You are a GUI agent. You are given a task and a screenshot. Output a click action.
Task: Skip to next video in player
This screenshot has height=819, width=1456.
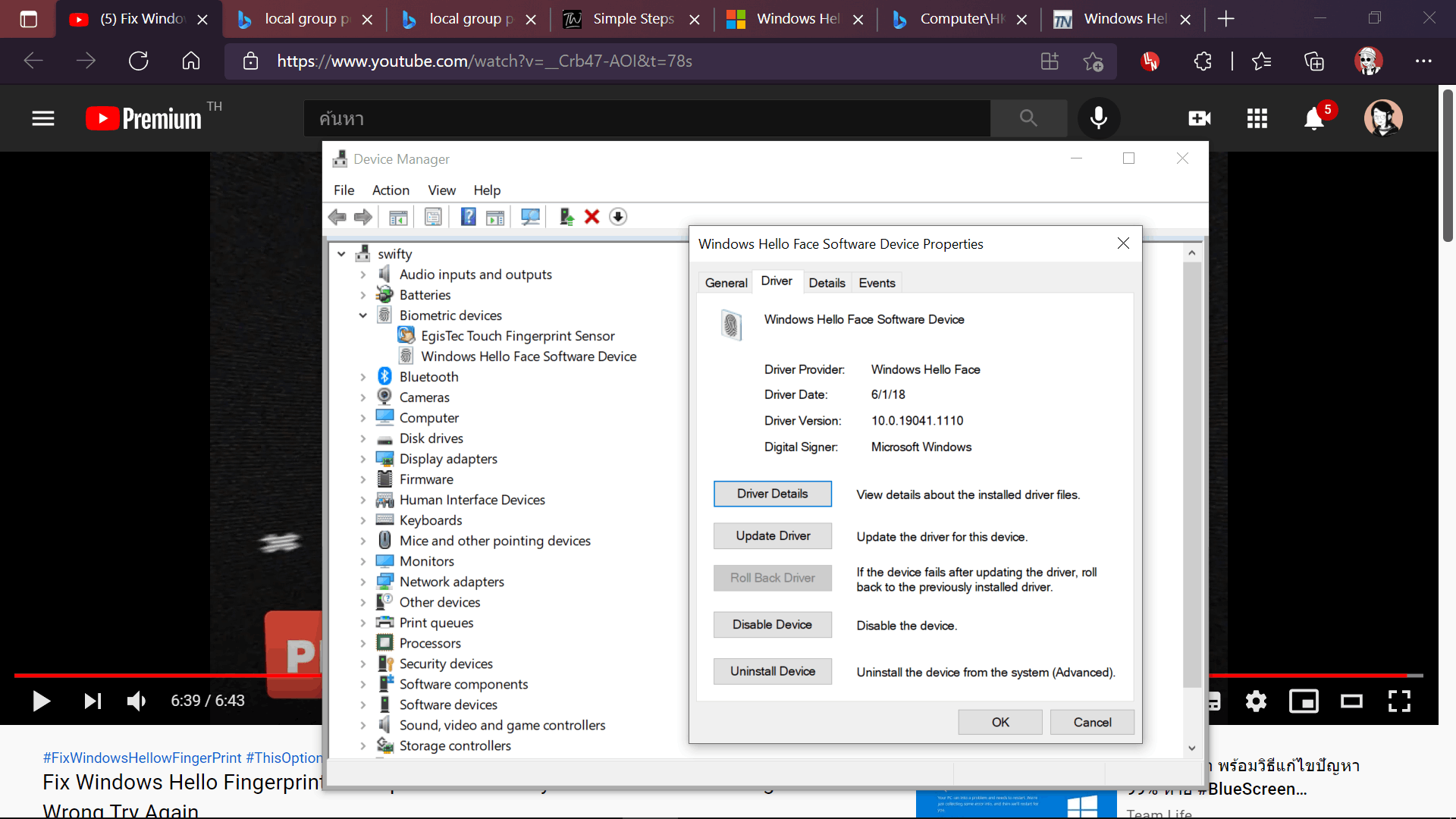pyautogui.click(x=93, y=701)
